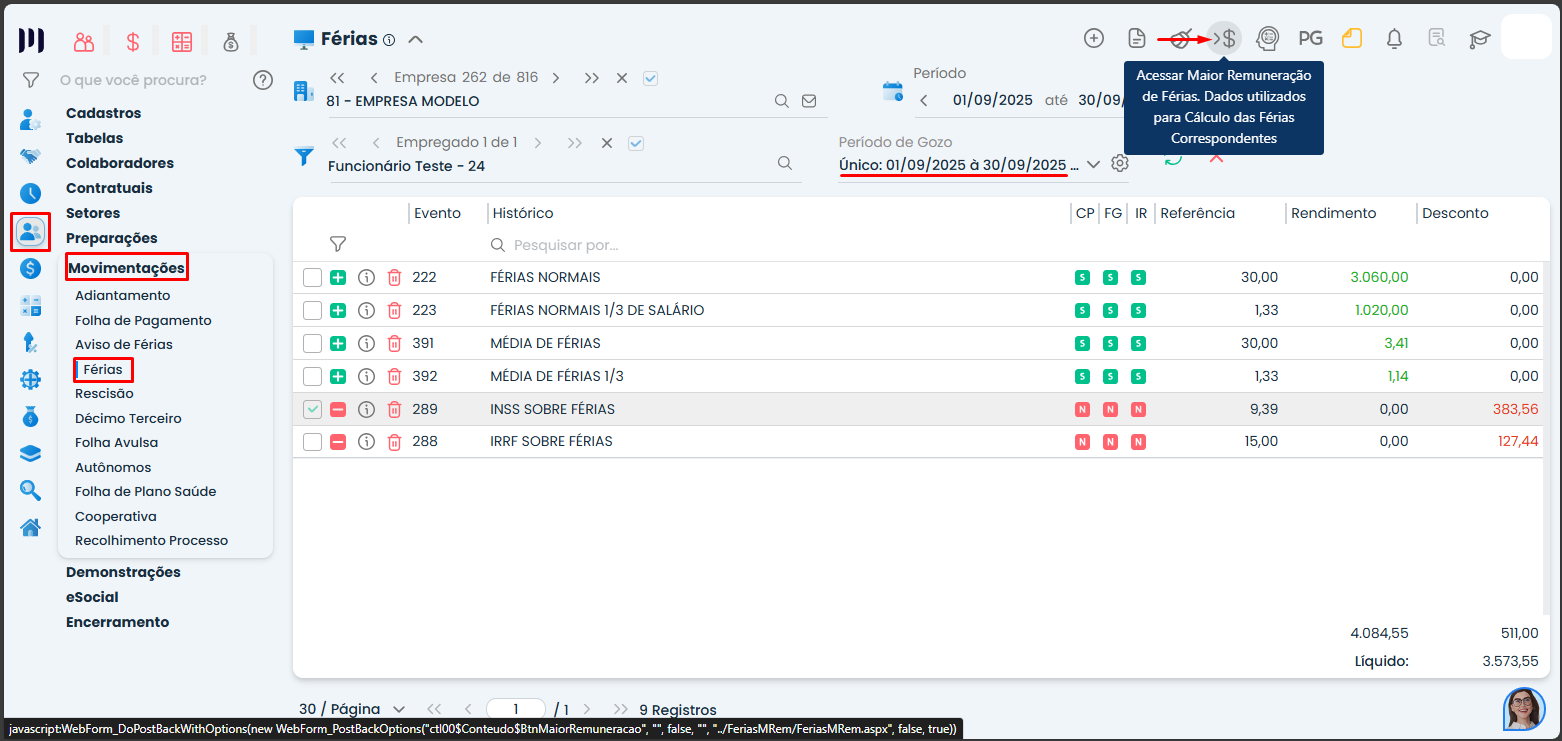Viewport: 1562px width, 741px height.
Task: Check the FÉRIAS NORMAIS row checkbox
Action: click(313, 278)
